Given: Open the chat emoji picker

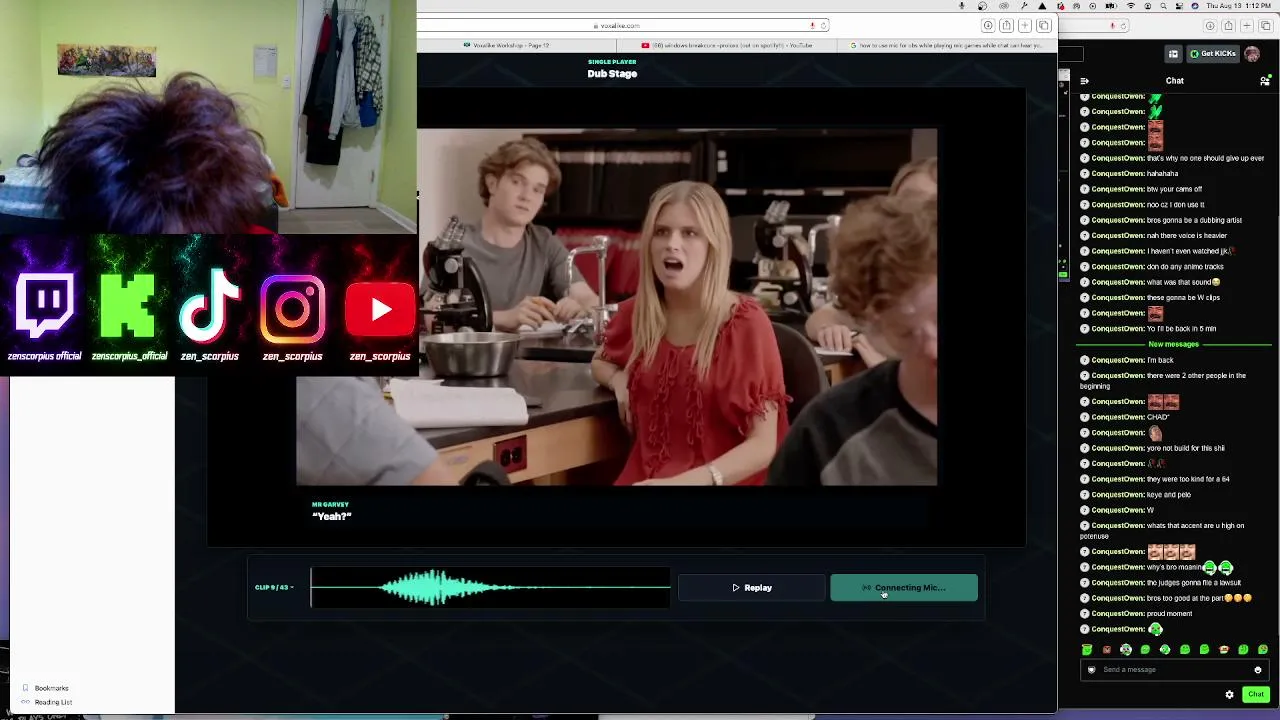Looking at the screenshot, I should pos(1258,670).
